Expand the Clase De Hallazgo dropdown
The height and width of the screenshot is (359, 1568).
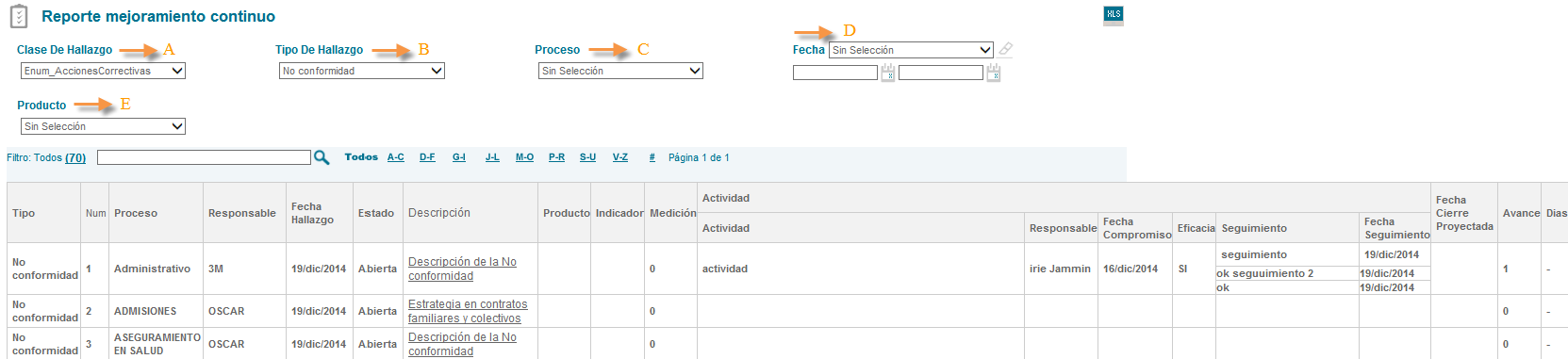pyautogui.click(x=103, y=71)
